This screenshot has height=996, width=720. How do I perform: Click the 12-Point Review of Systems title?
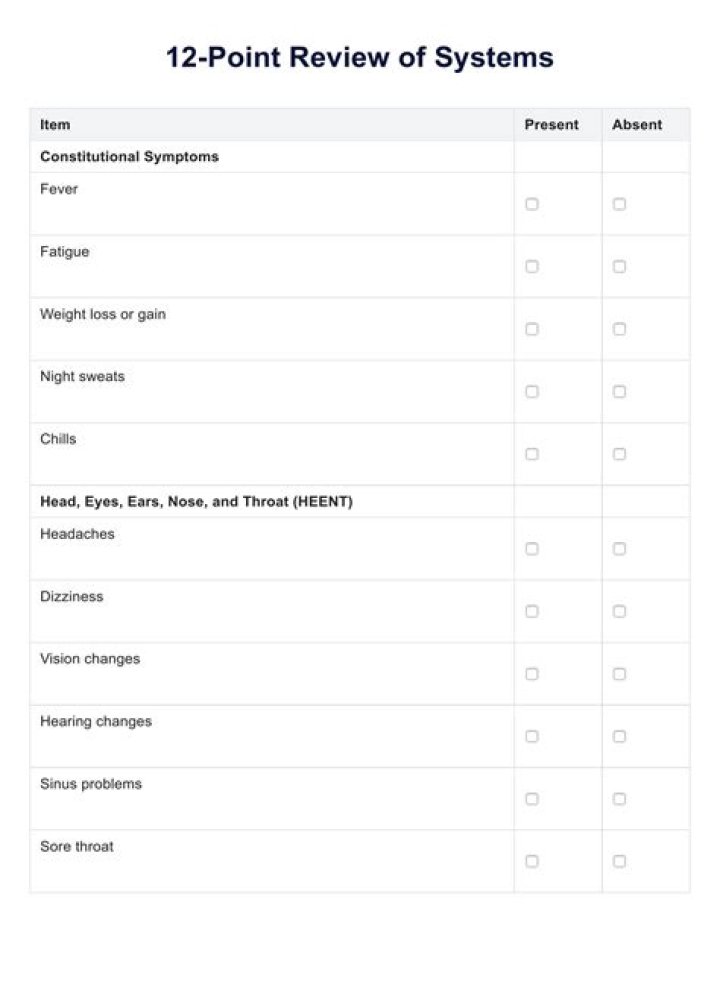point(360,57)
